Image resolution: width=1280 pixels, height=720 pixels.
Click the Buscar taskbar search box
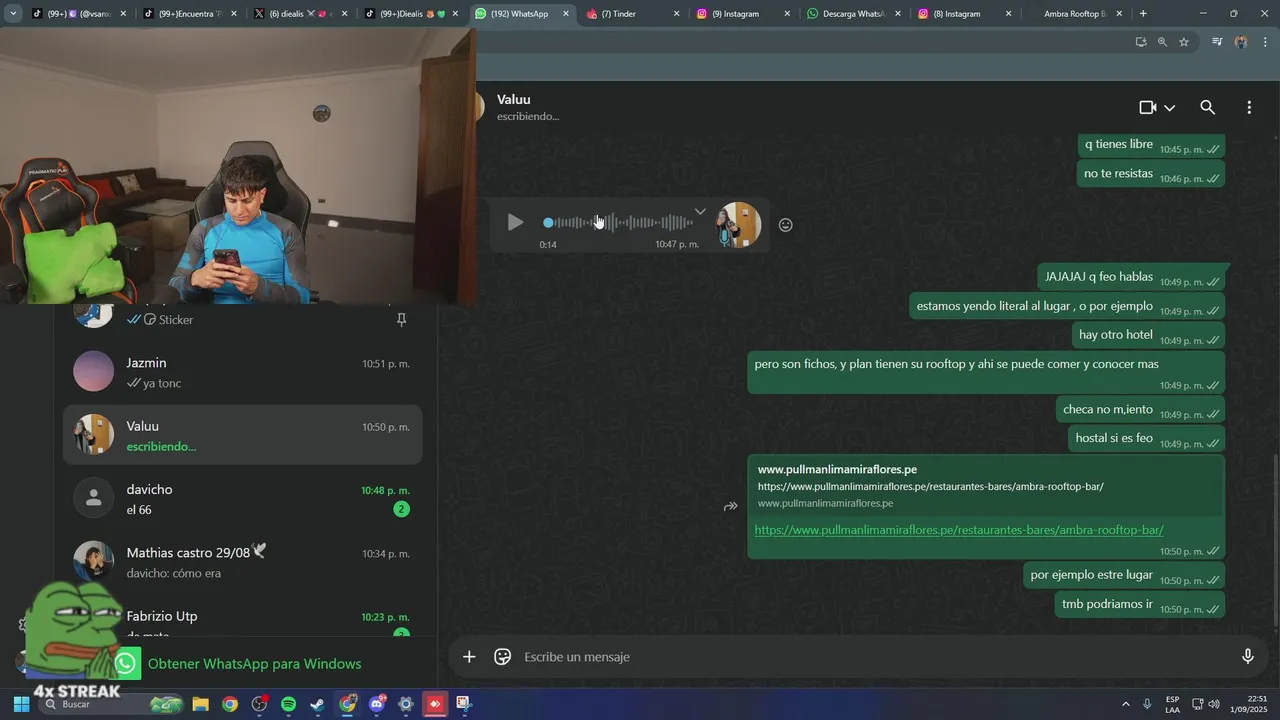coord(110,704)
